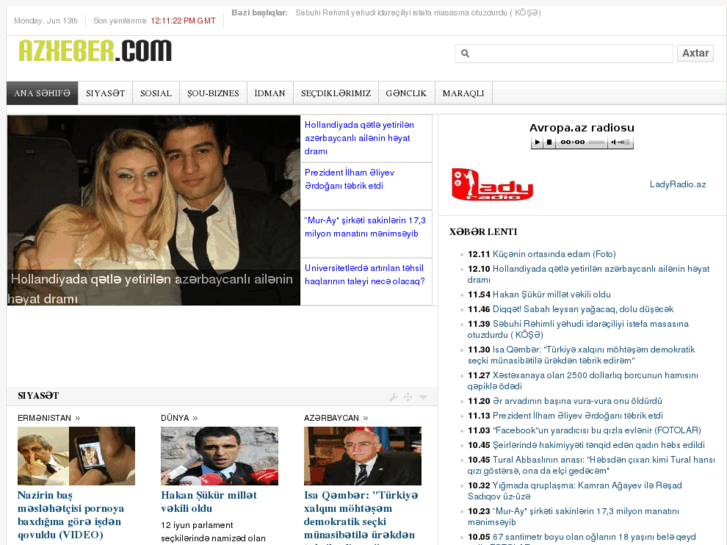727x545 pixels.
Task: Open article 'Nazirin baş məsləhətçisi pornoya baxdığına'
Action: [x=70, y=515]
